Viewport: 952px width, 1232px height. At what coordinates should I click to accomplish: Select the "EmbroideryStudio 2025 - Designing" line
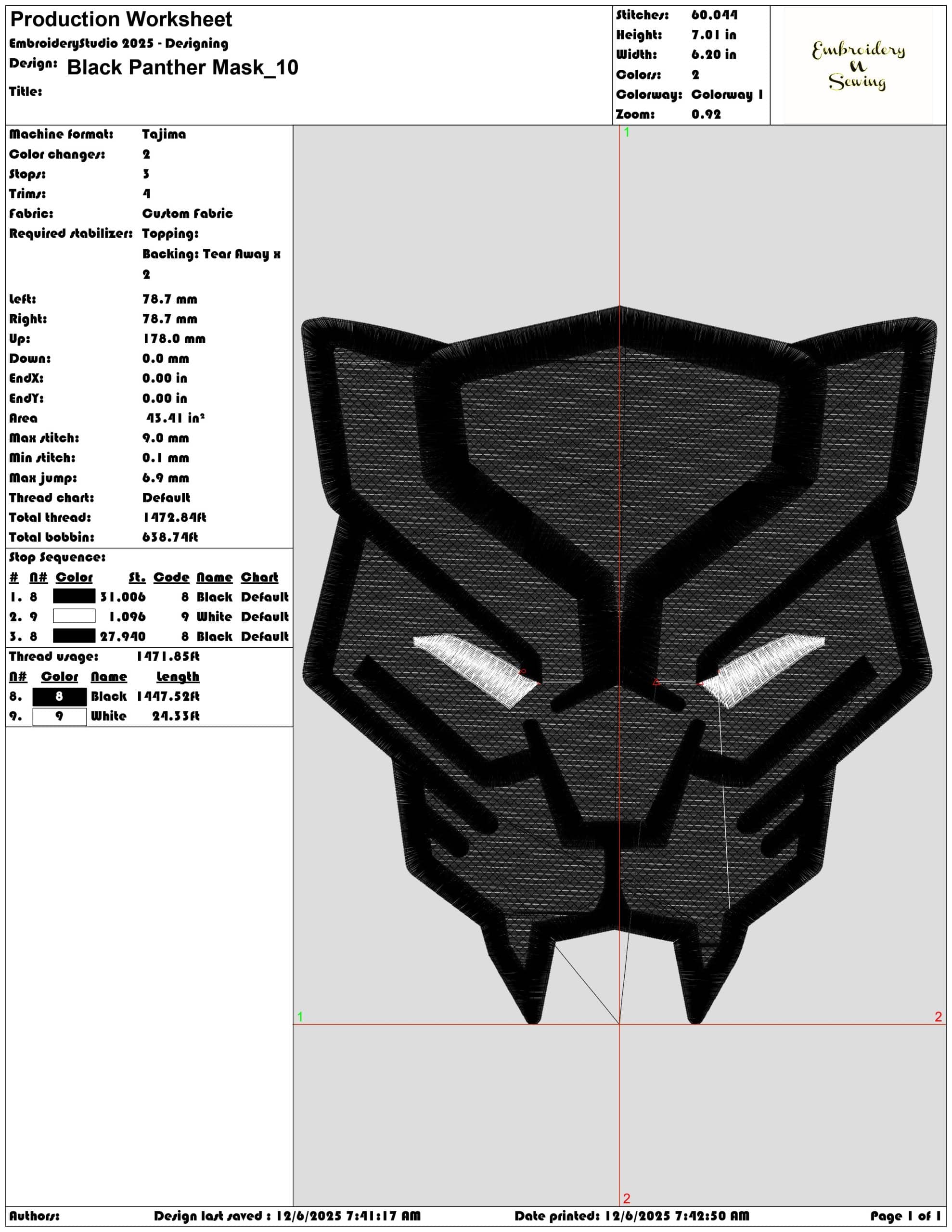[118, 43]
